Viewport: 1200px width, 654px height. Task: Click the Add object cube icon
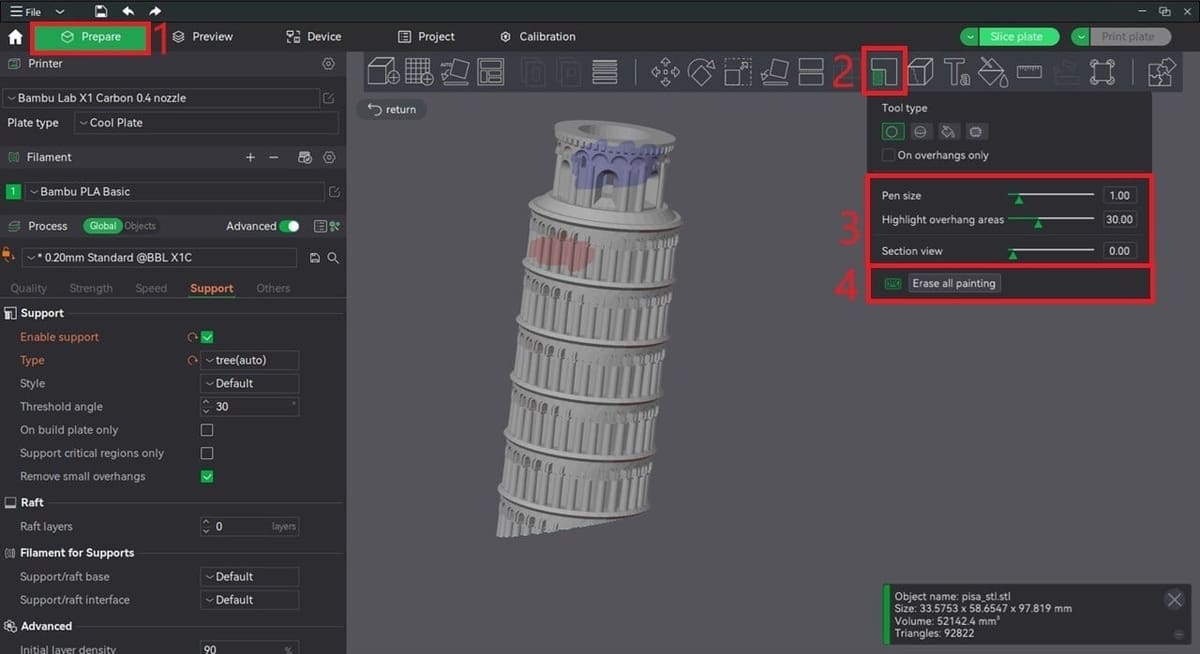point(383,72)
